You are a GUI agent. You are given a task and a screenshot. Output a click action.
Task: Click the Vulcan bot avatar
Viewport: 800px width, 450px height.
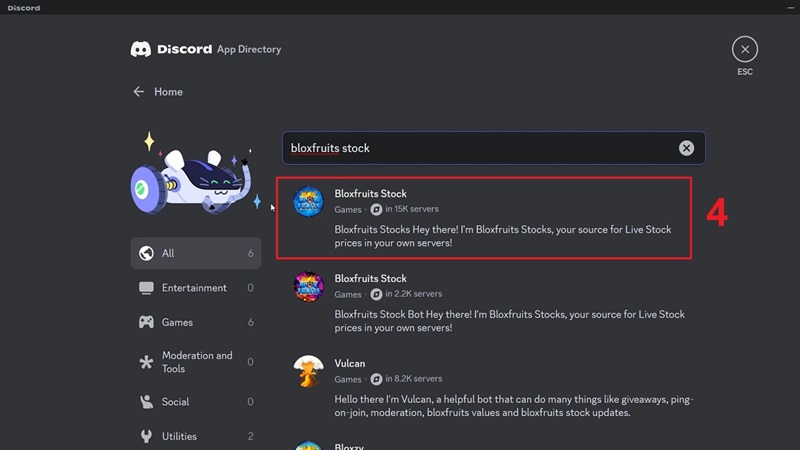click(308, 371)
